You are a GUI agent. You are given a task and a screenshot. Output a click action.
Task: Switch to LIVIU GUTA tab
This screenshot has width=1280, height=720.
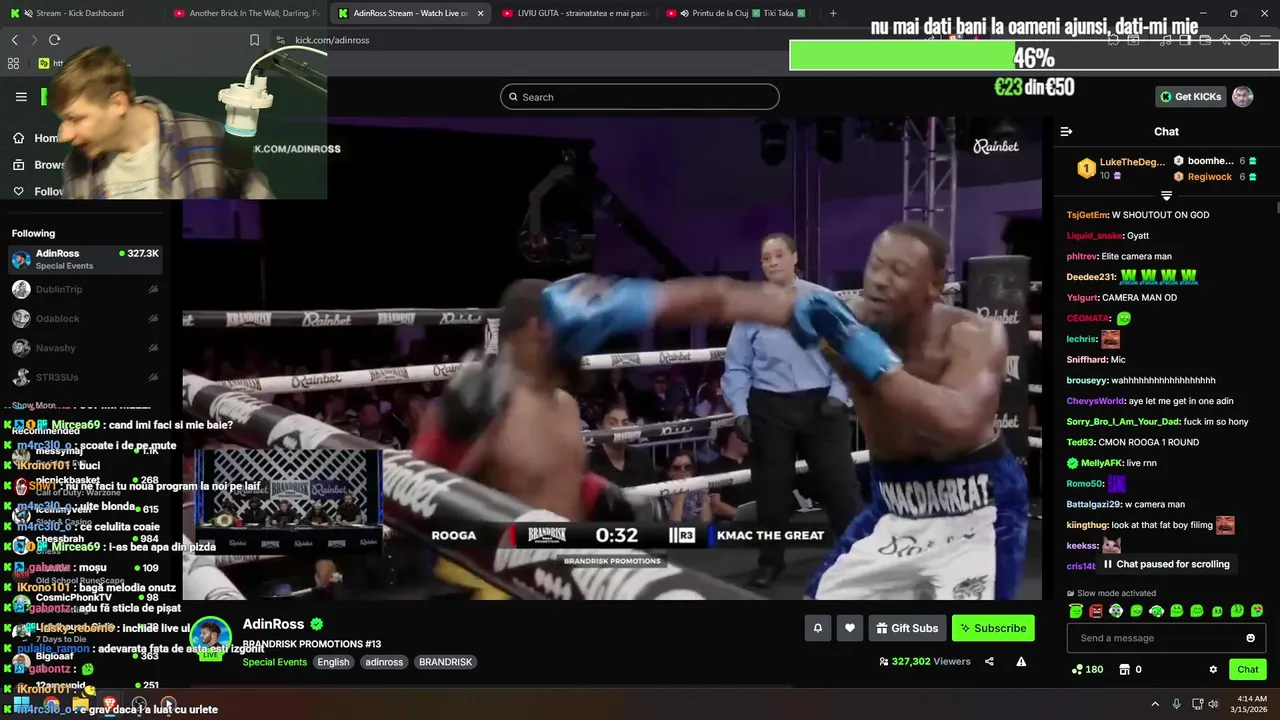574,13
